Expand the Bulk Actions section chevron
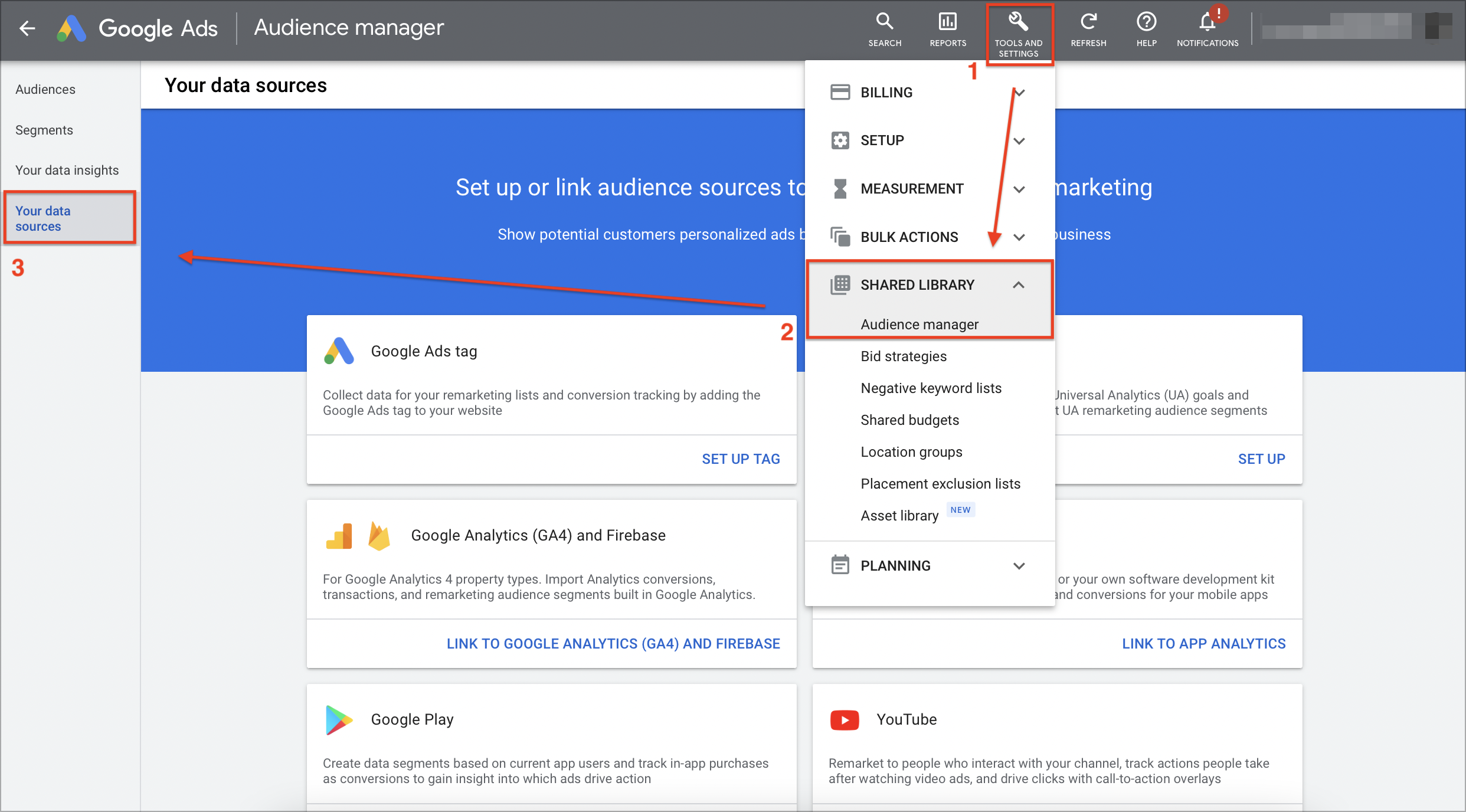 [x=1019, y=237]
